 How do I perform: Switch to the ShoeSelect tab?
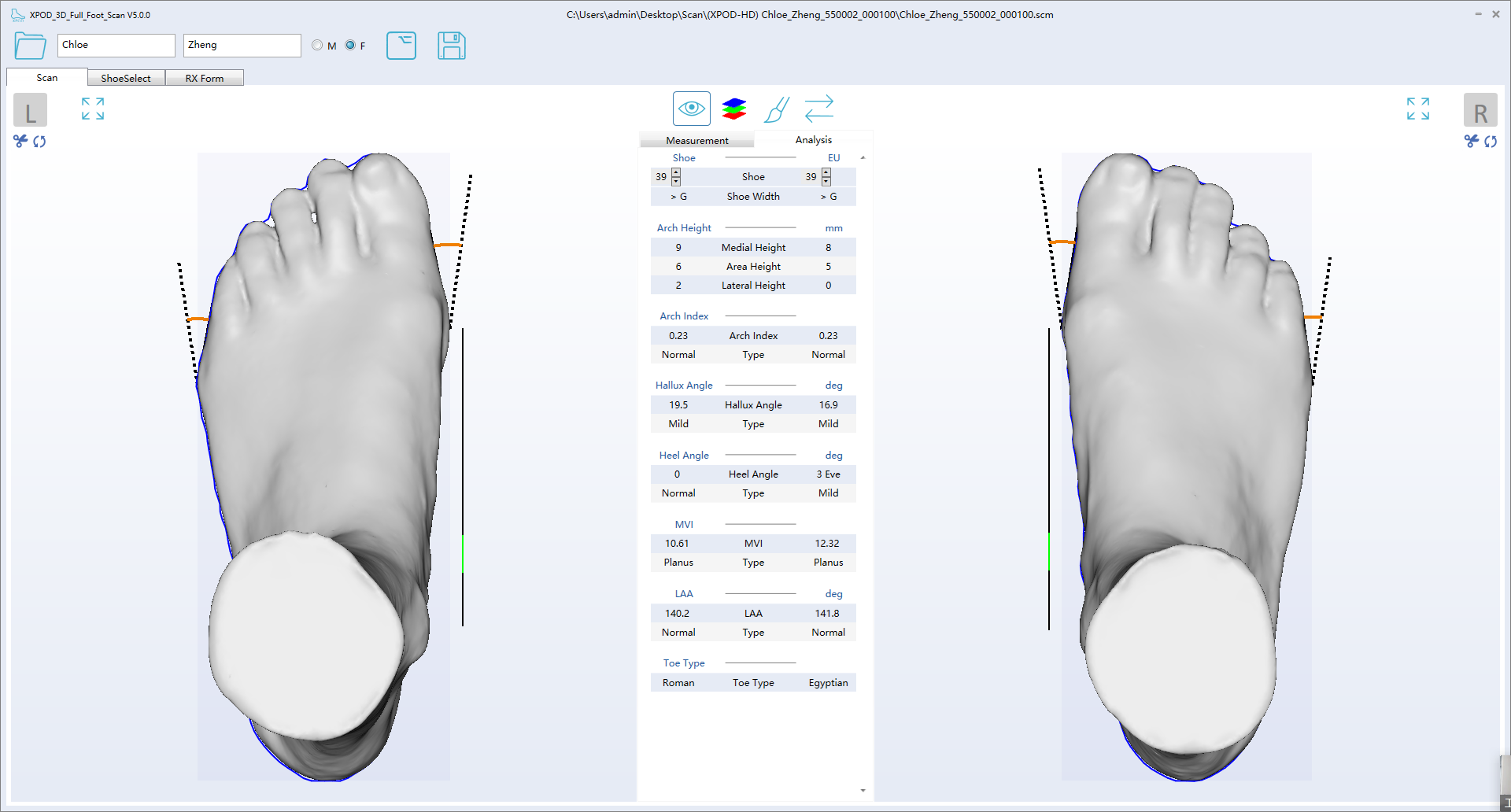pyautogui.click(x=126, y=77)
